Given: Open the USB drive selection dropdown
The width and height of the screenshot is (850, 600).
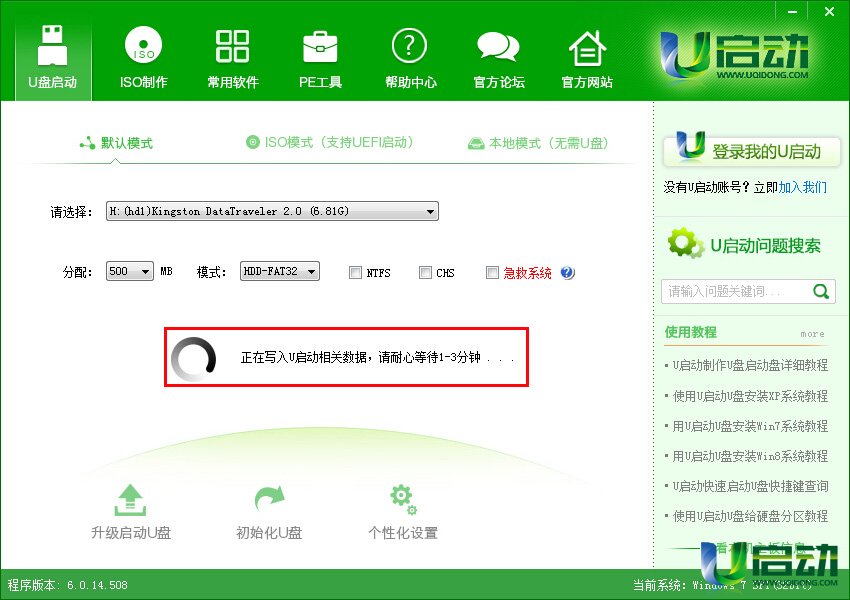Looking at the screenshot, I should [272, 211].
